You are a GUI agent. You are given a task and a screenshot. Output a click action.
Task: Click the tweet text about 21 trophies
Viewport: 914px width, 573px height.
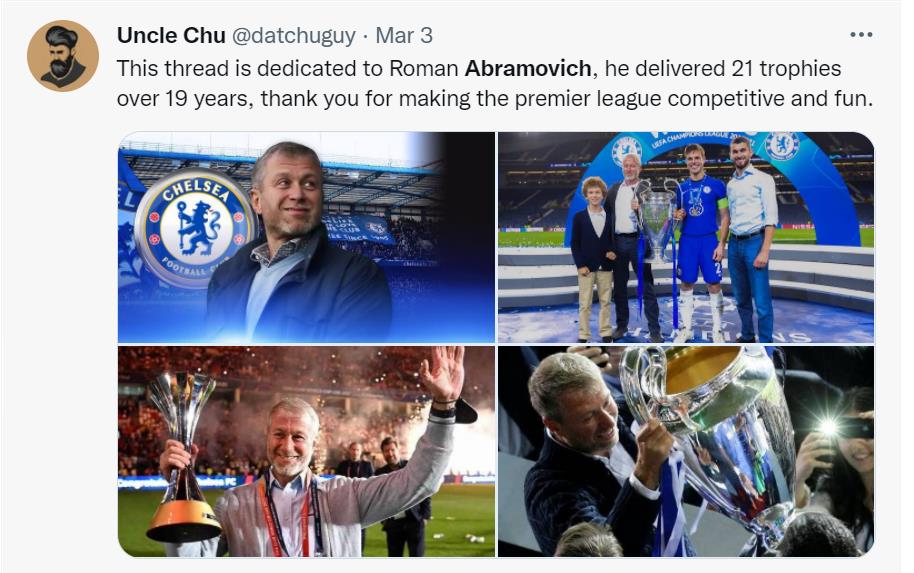click(495, 84)
